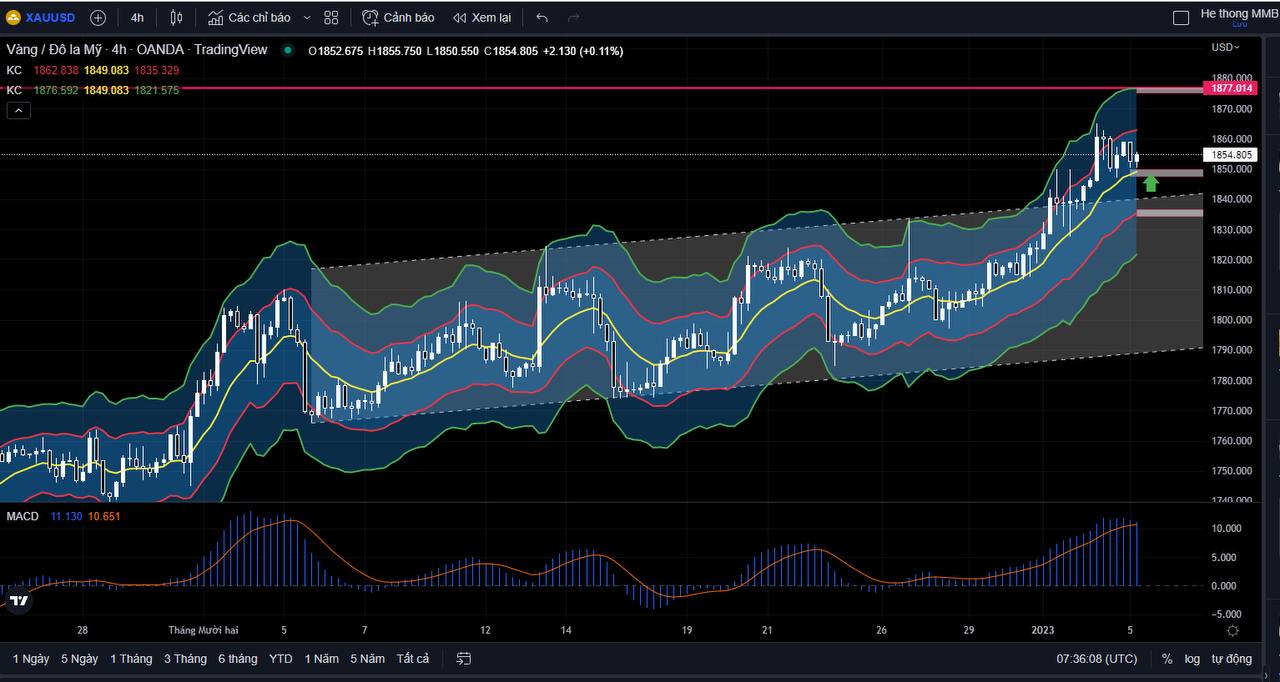Viewport: 1280px width, 682px height.
Task: Open the go-to-date calendar icon
Action: tap(464, 659)
